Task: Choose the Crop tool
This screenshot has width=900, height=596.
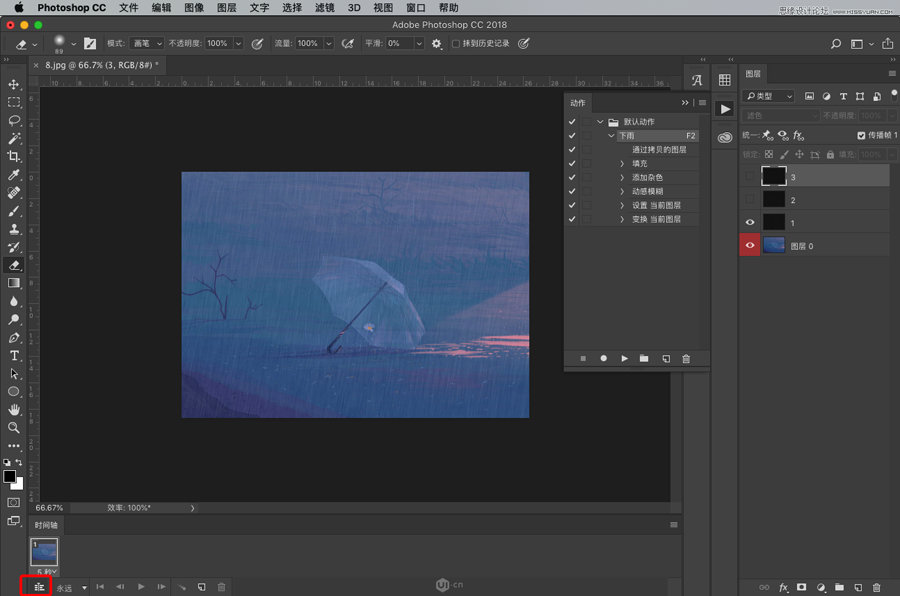Action: click(14, 157)
